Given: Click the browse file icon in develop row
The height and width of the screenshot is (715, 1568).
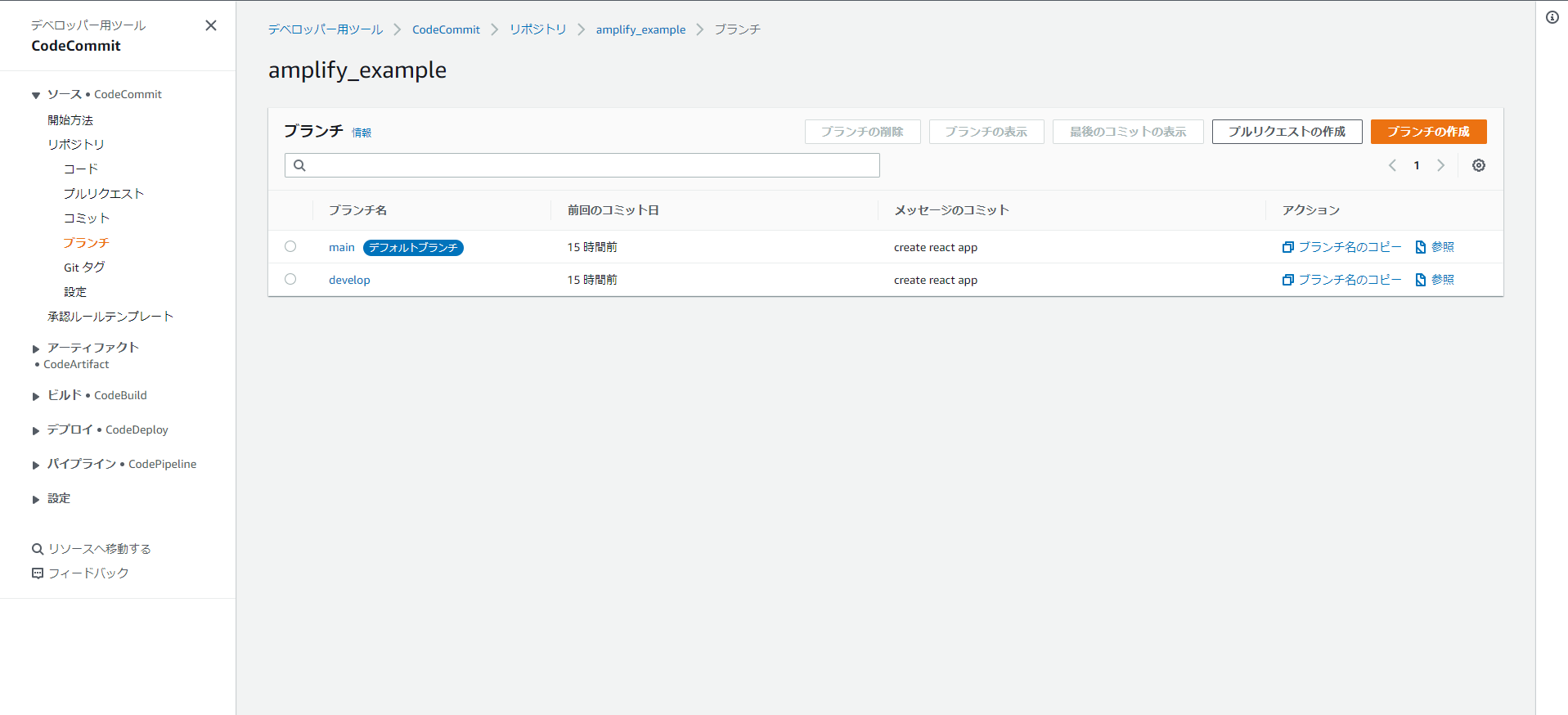Looking at the screenshot, I should click(x=1421, y=280).
